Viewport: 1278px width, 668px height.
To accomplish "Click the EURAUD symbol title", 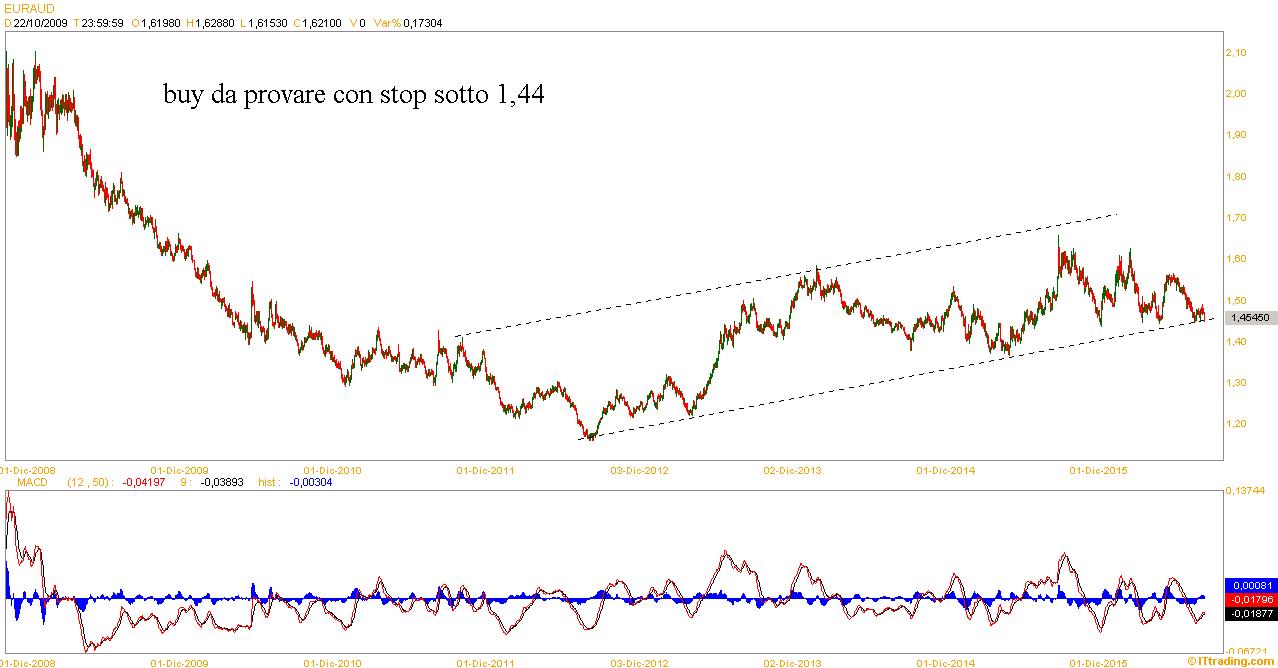I will click(x=27, y=8).
